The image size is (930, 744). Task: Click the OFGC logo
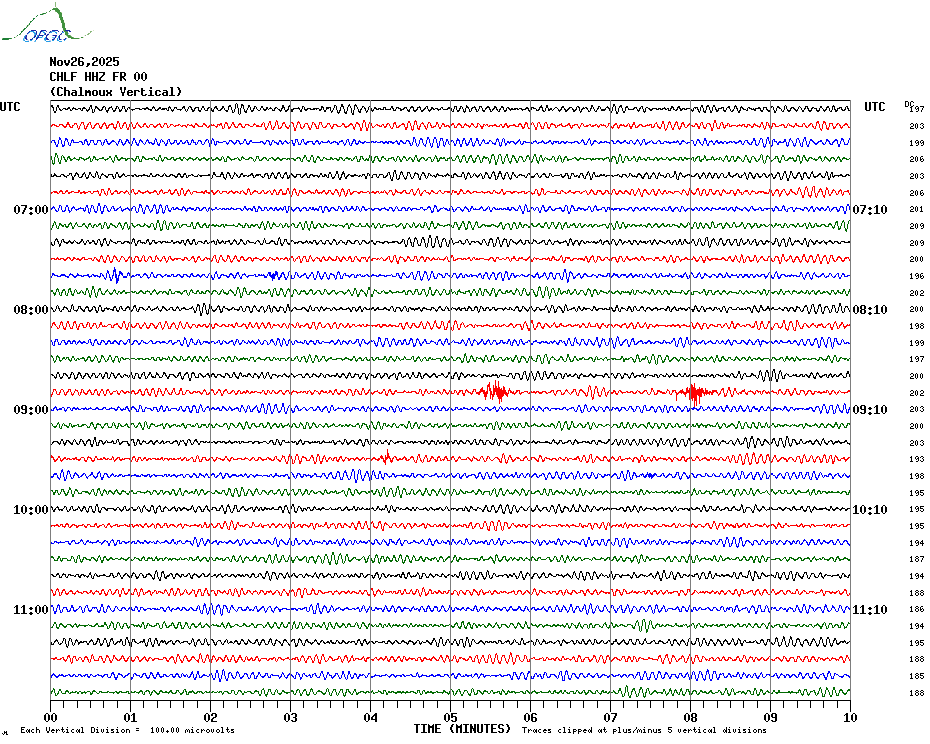(x=46, y=25)
